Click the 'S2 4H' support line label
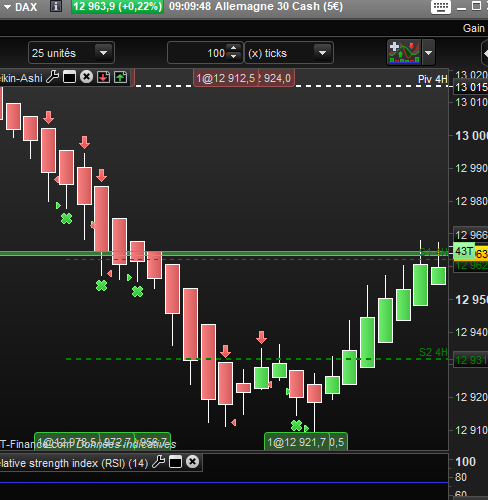Screen dimensions: 488x500 coord(433,352)
